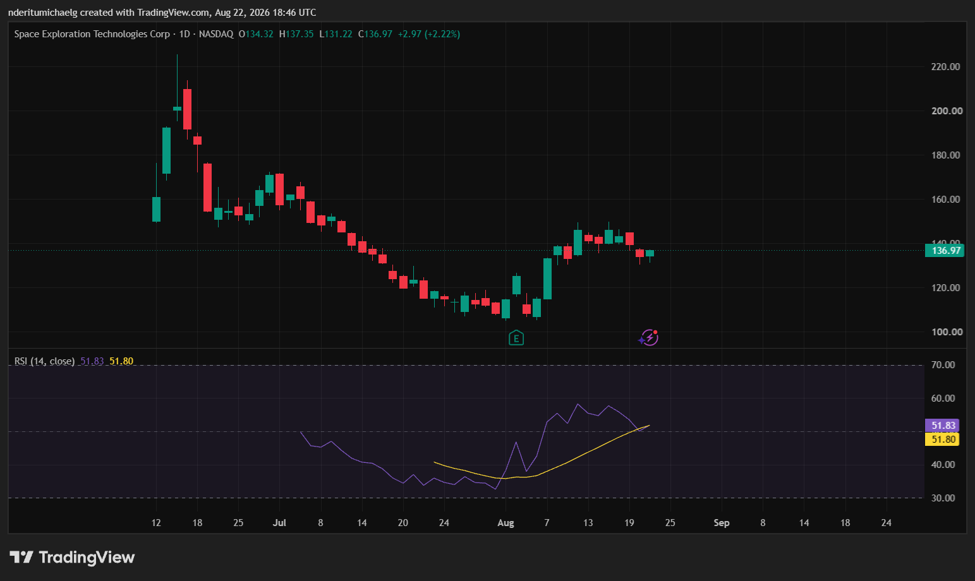Click the 120.00 price axis label
The image size is (975, 581).
(945, 287)
